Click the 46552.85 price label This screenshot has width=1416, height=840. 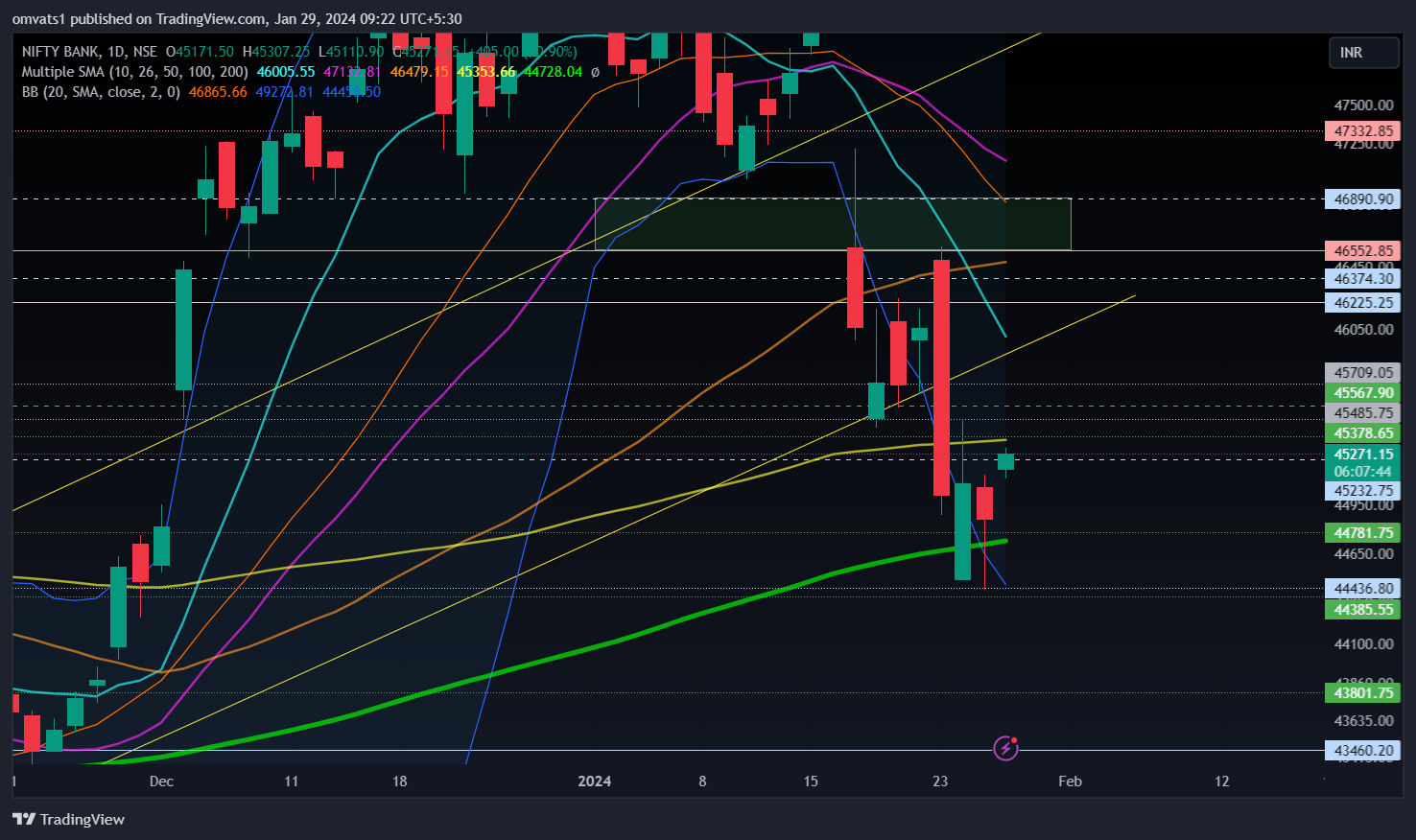point(1363,250)
